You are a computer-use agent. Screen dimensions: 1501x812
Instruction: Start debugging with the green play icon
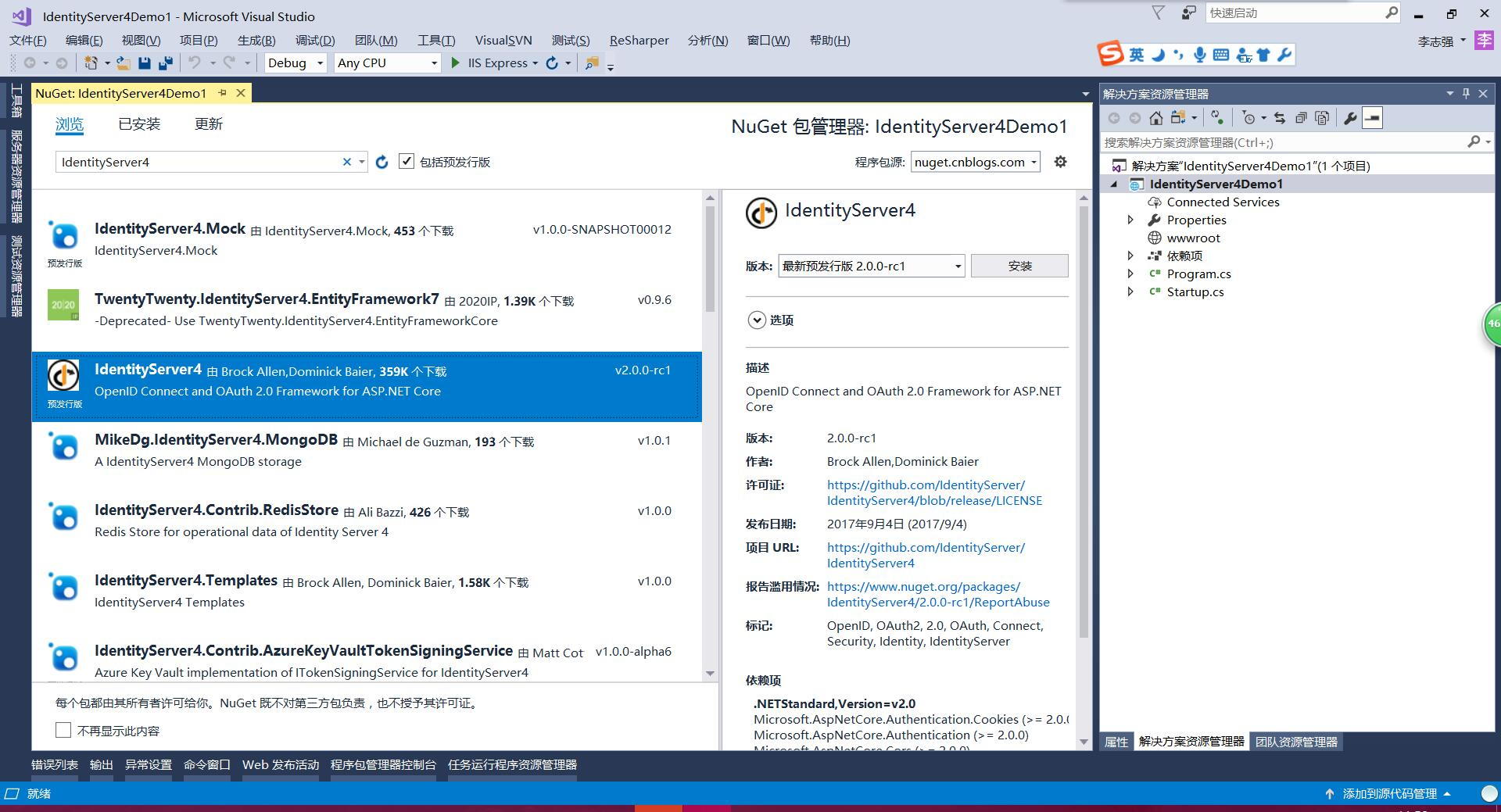coord(456,63)
